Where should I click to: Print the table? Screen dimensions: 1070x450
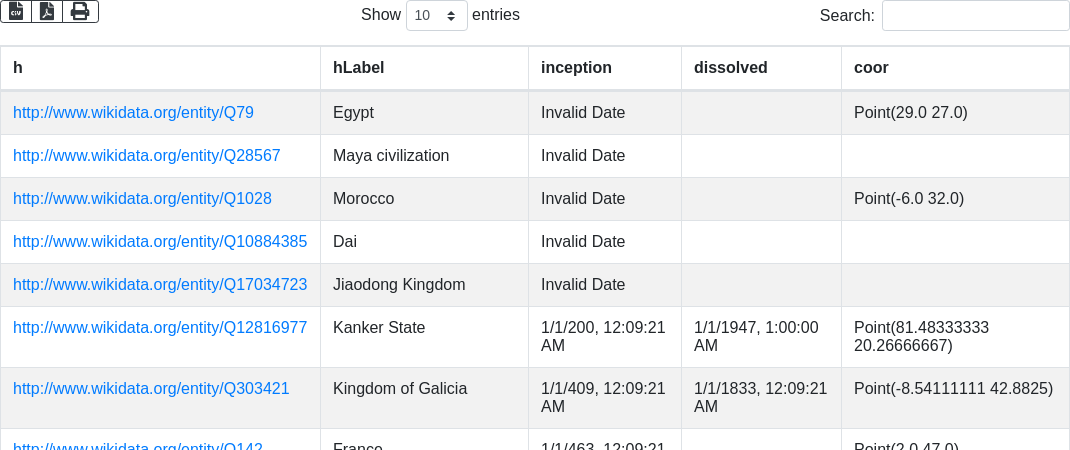pos(80,11)
